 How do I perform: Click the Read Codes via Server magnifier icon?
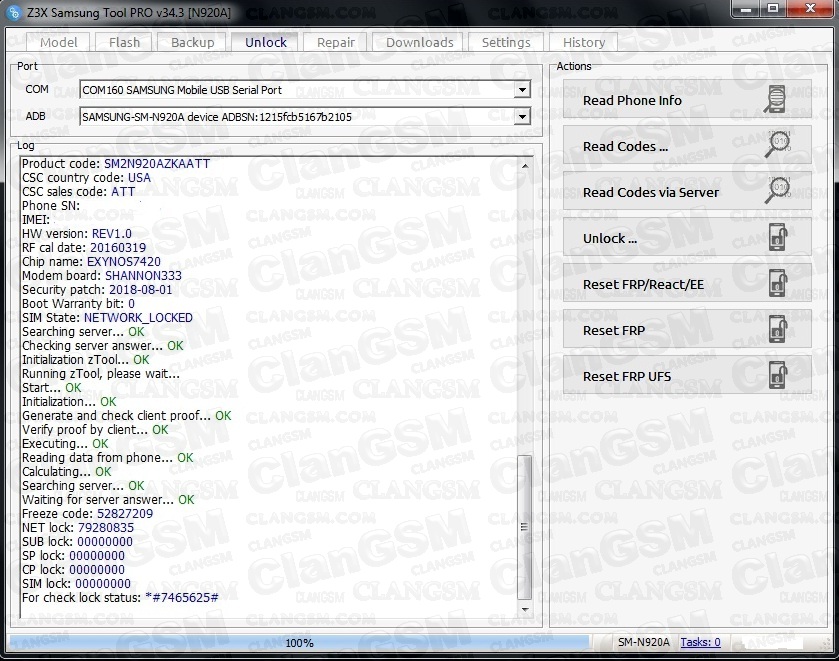(x=777, y=191)
